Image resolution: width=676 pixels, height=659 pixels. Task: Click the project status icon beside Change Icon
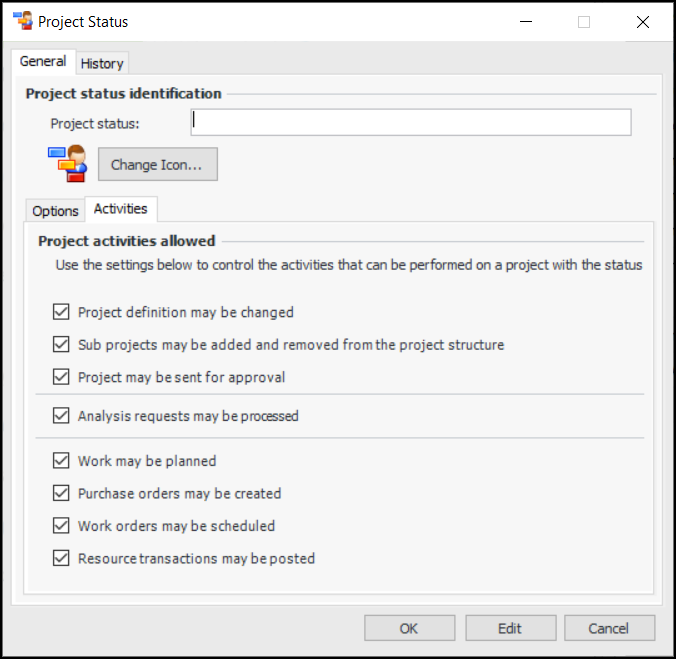(67, 164)
